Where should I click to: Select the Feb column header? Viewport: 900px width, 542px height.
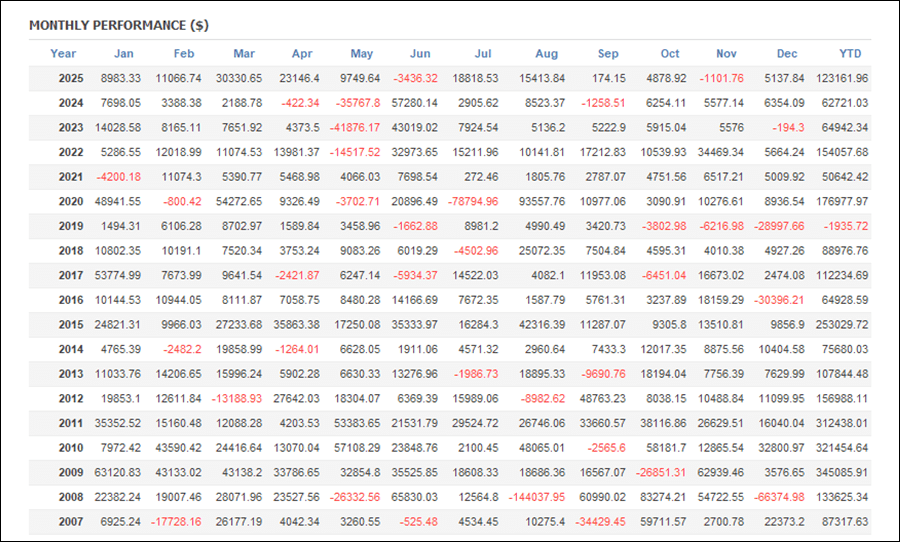click(184, 54)
